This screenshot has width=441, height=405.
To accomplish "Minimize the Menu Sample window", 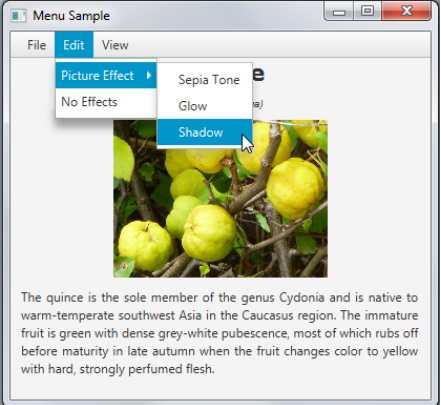I will [339, 11].
